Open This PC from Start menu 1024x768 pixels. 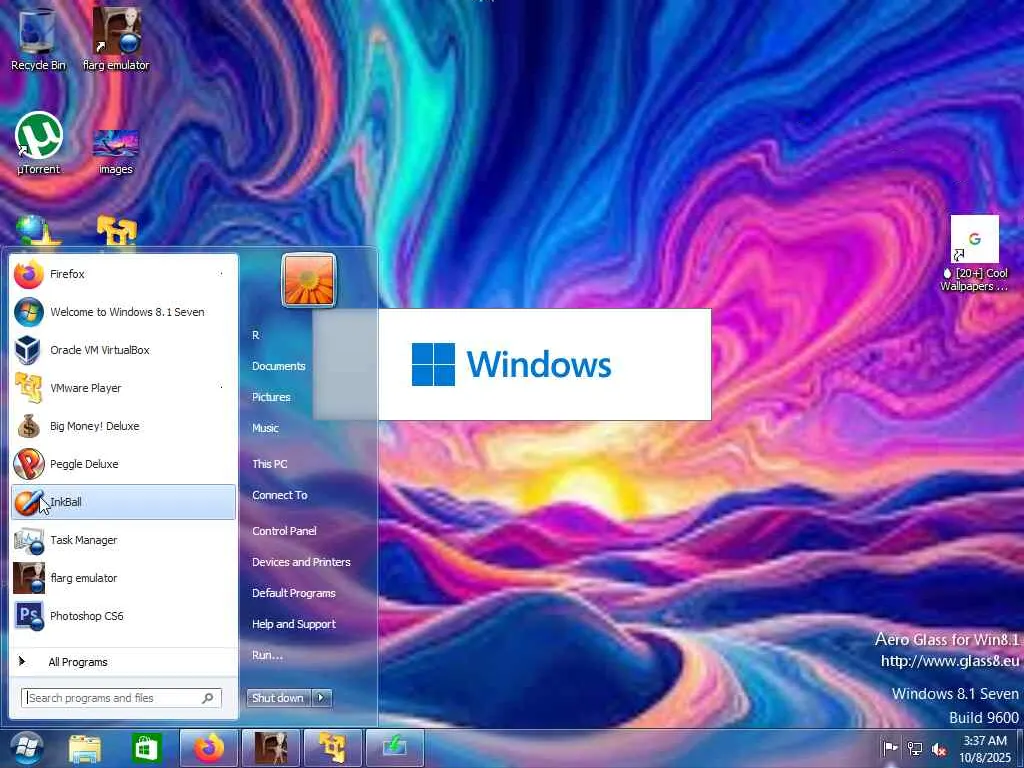[270, 464]
